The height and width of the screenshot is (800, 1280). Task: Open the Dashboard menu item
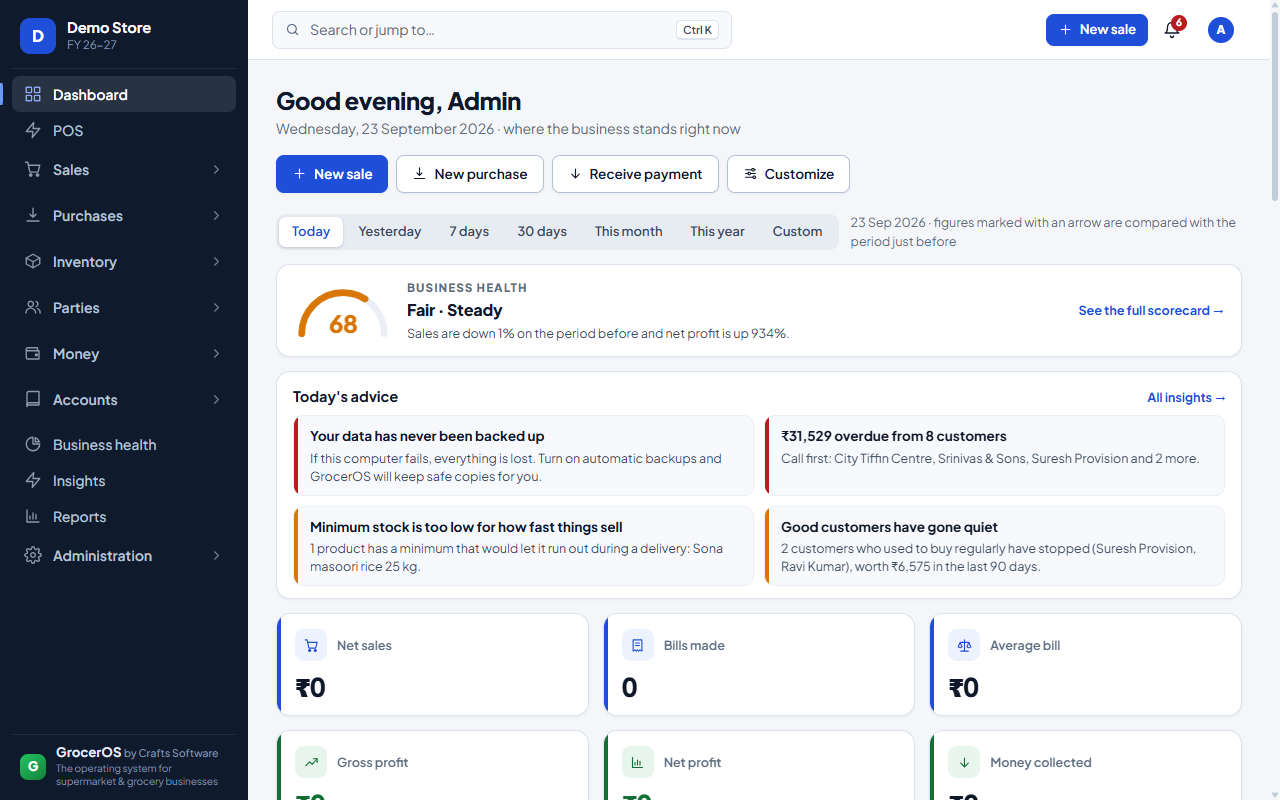point(124,94)
